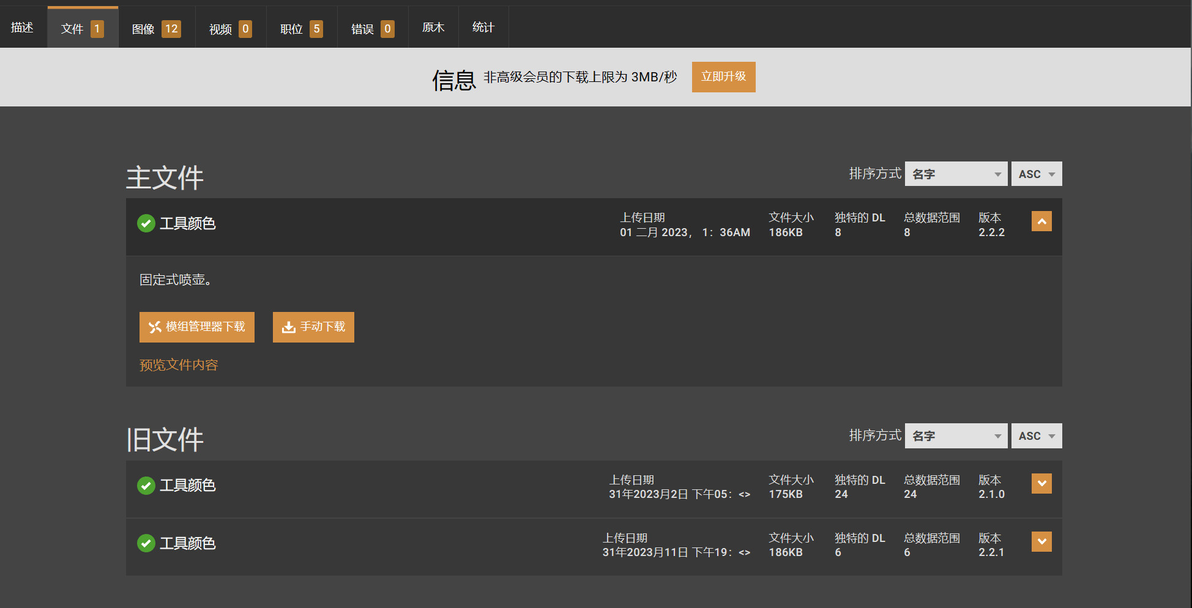Screen dimensions: 1192x608
Task: Open 主文件 sort-by 名字 dropdown
Action: click(956, 174)
